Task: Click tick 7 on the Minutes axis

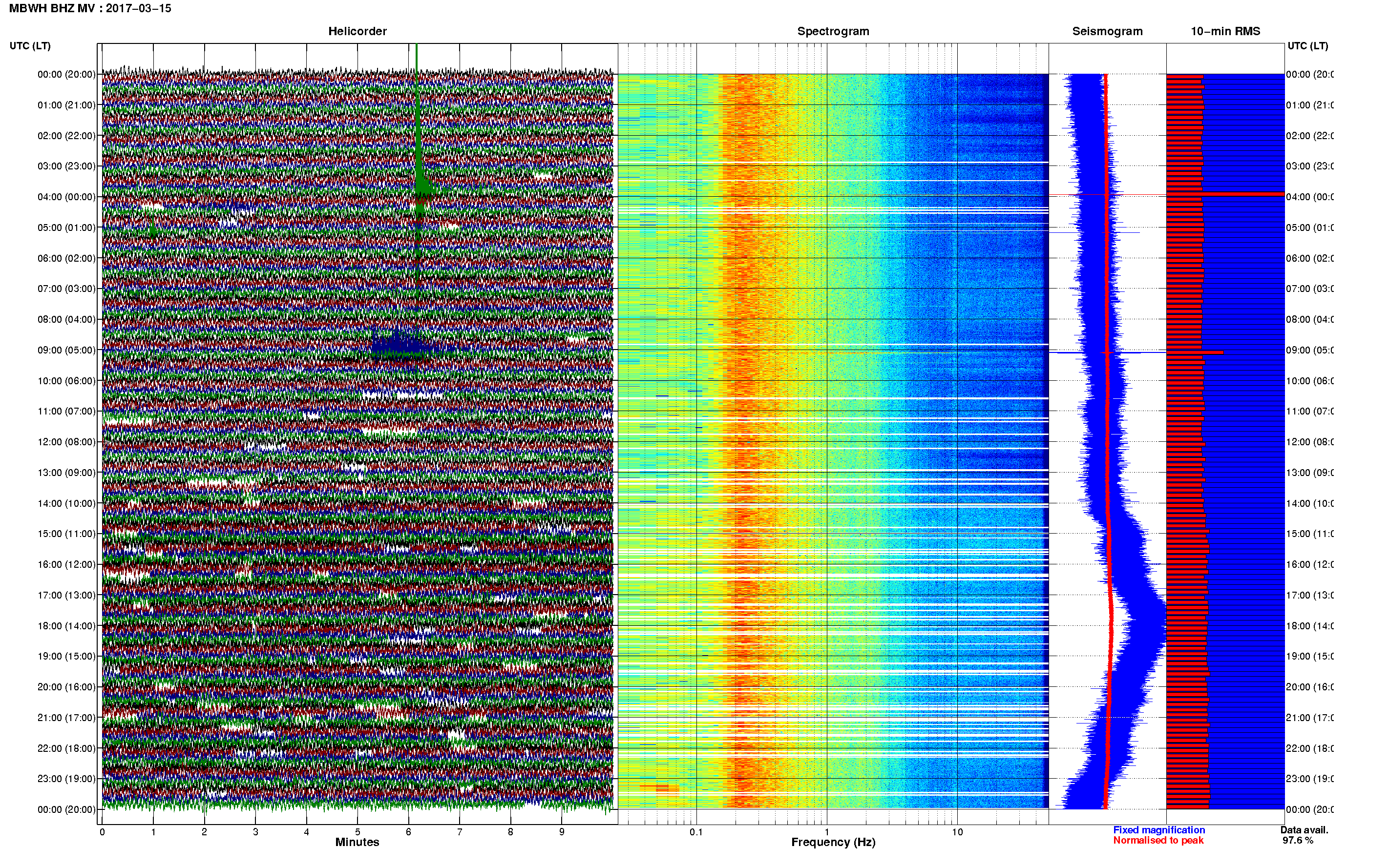Action: point(460,832)
